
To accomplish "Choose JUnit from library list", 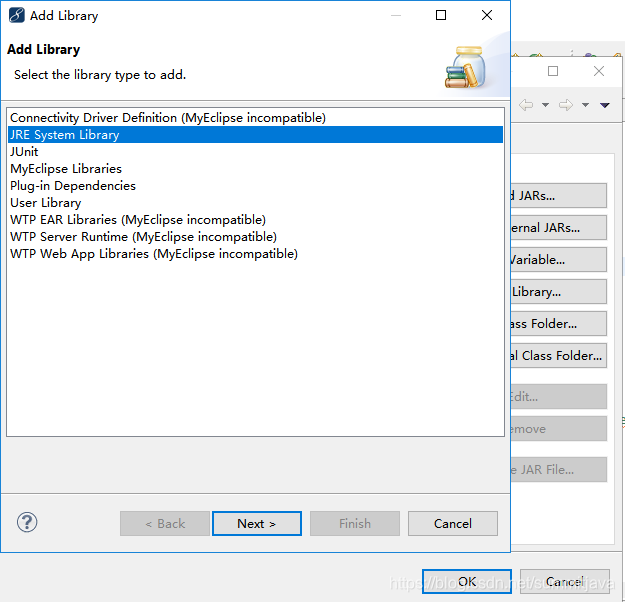I will (x=255, y=152).
